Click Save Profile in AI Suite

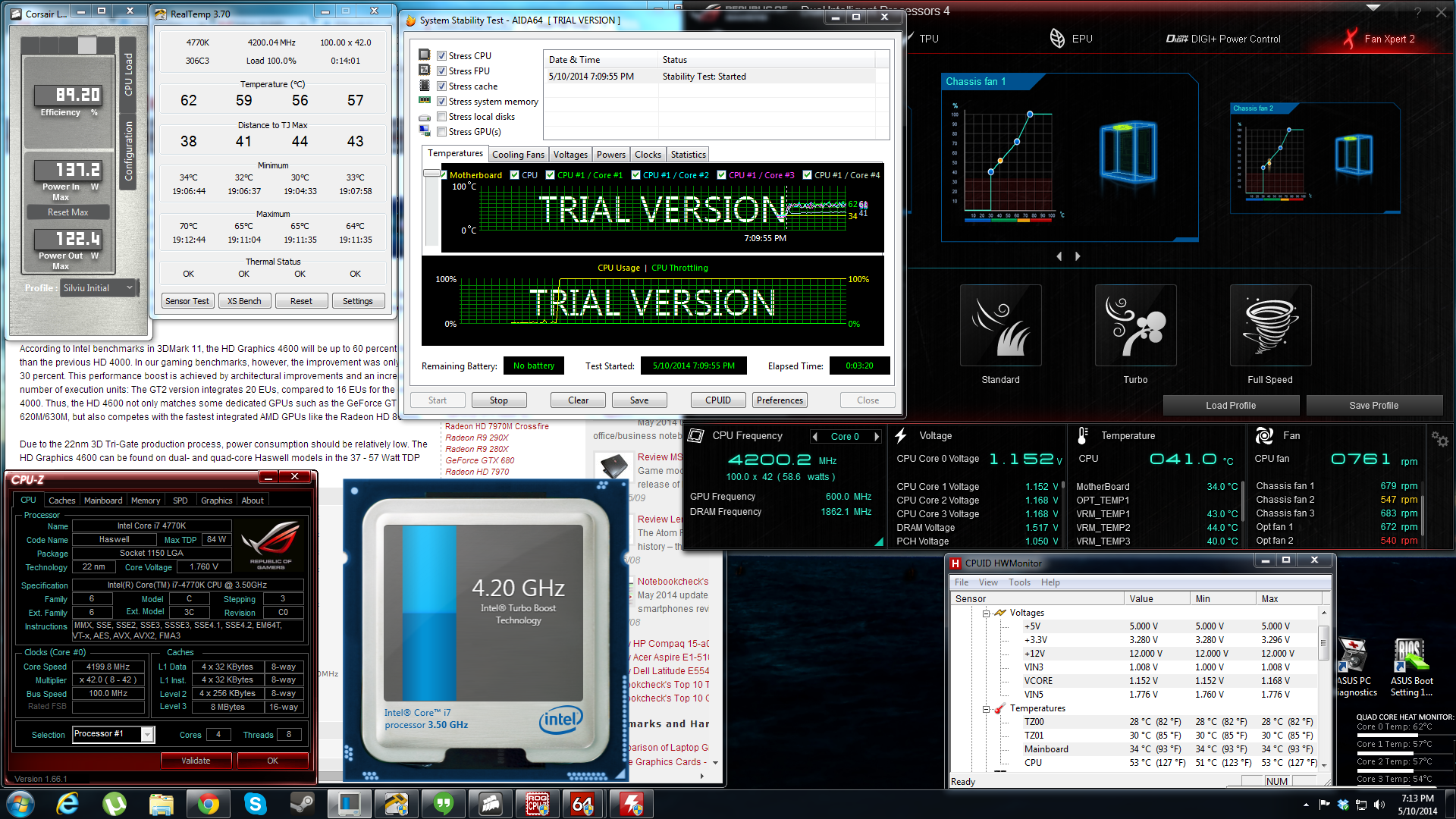1373,405
